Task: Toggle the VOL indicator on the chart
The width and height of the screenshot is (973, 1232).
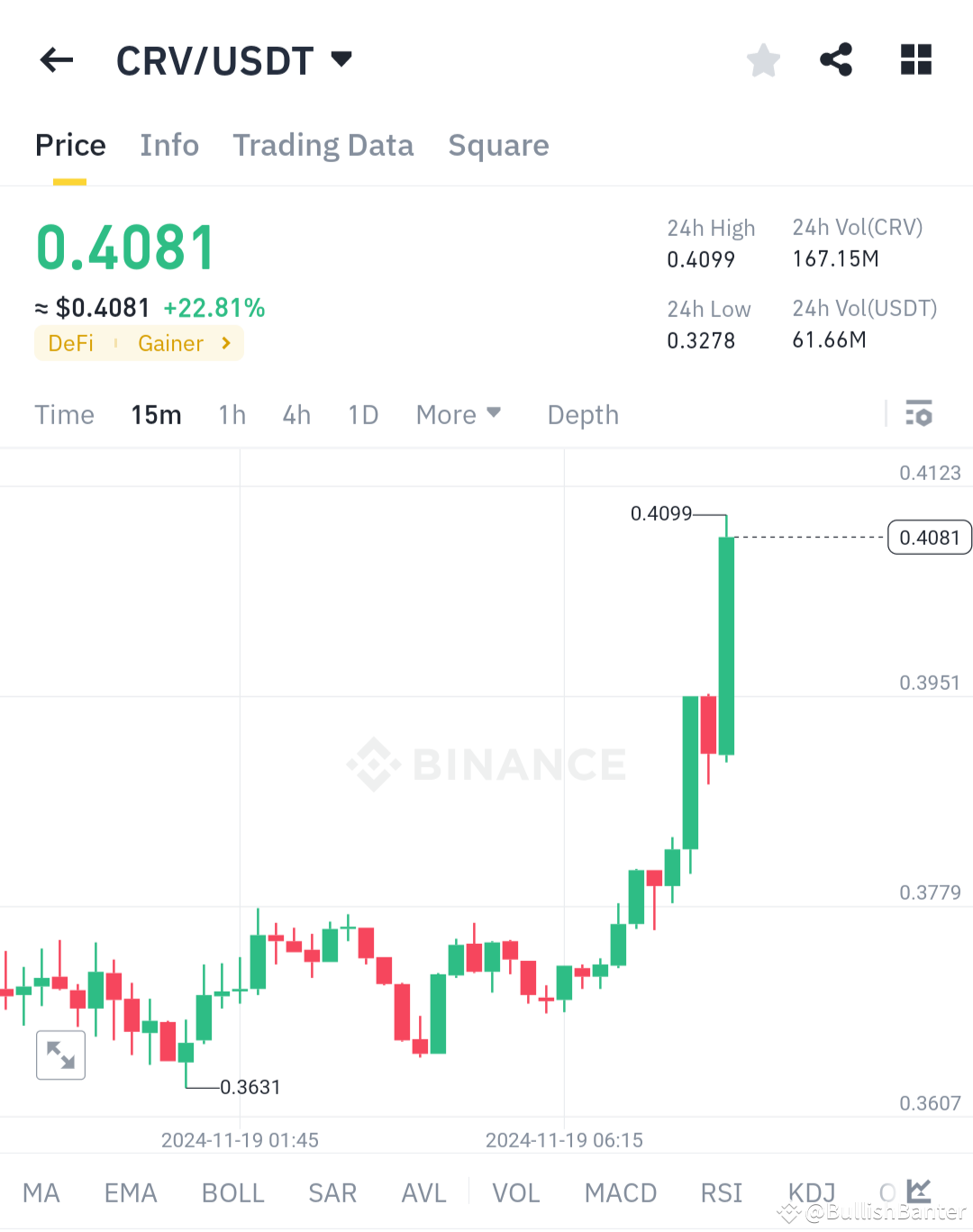Action: coord(515,1191)
